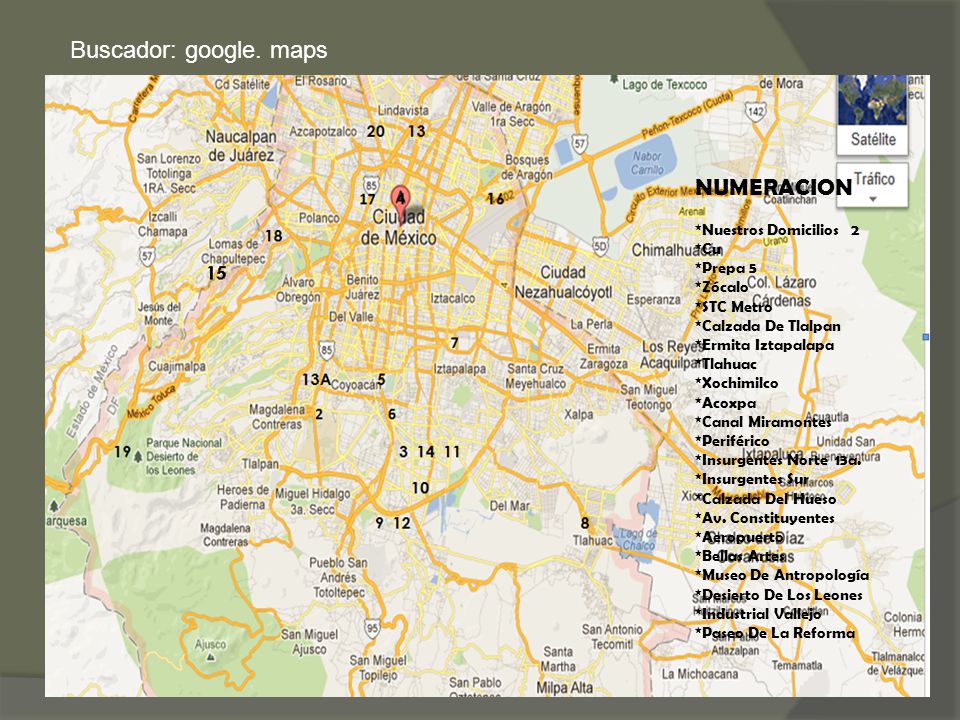Select '*Av. Constituyentes' in the legend

pyautogui.click(x=765, y=518)
